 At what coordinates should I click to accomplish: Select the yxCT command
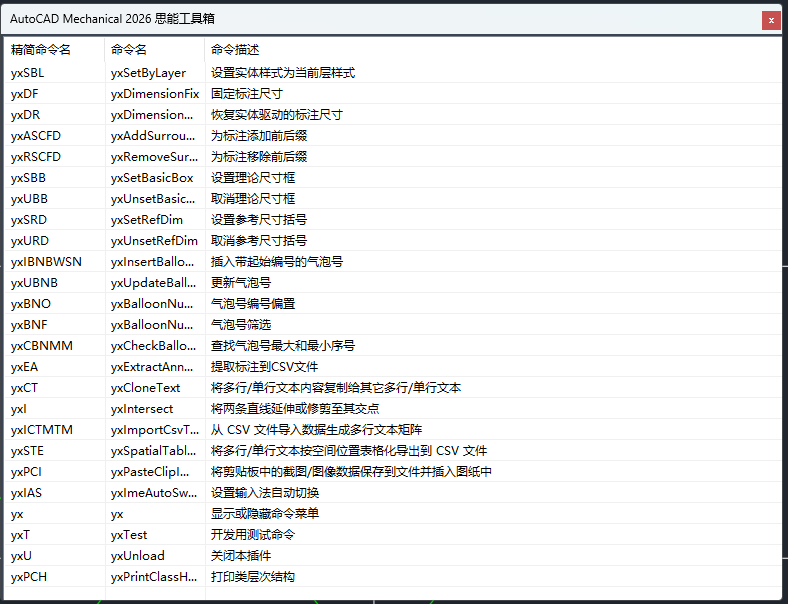[x=24, y=388]
